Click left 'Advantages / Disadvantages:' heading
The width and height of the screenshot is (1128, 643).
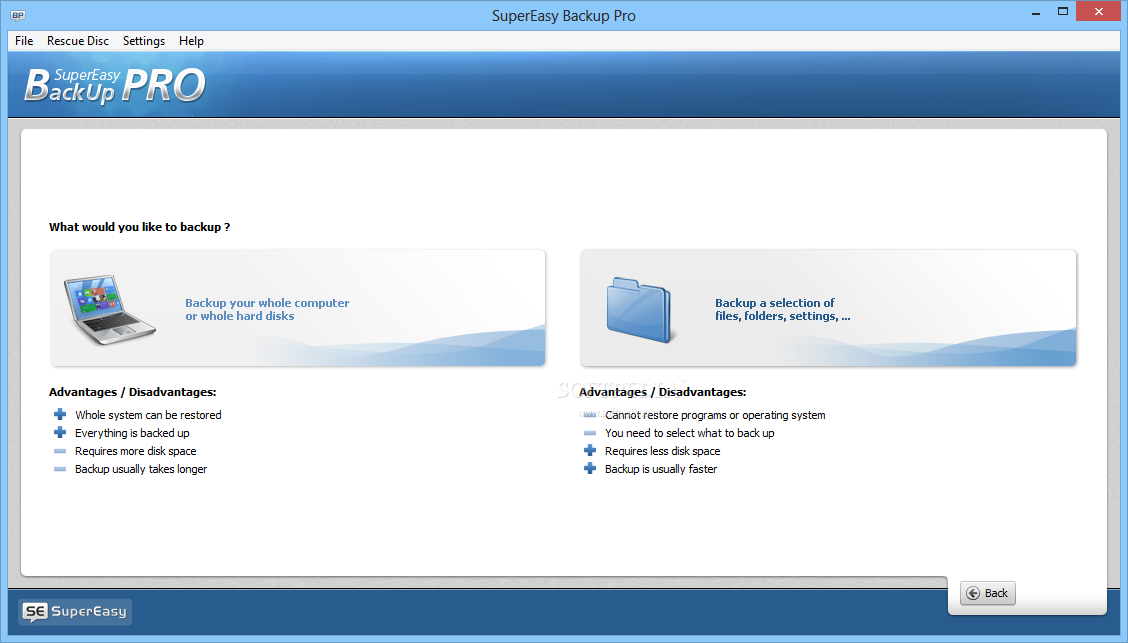pyautogui.click(x=132, y=392)
